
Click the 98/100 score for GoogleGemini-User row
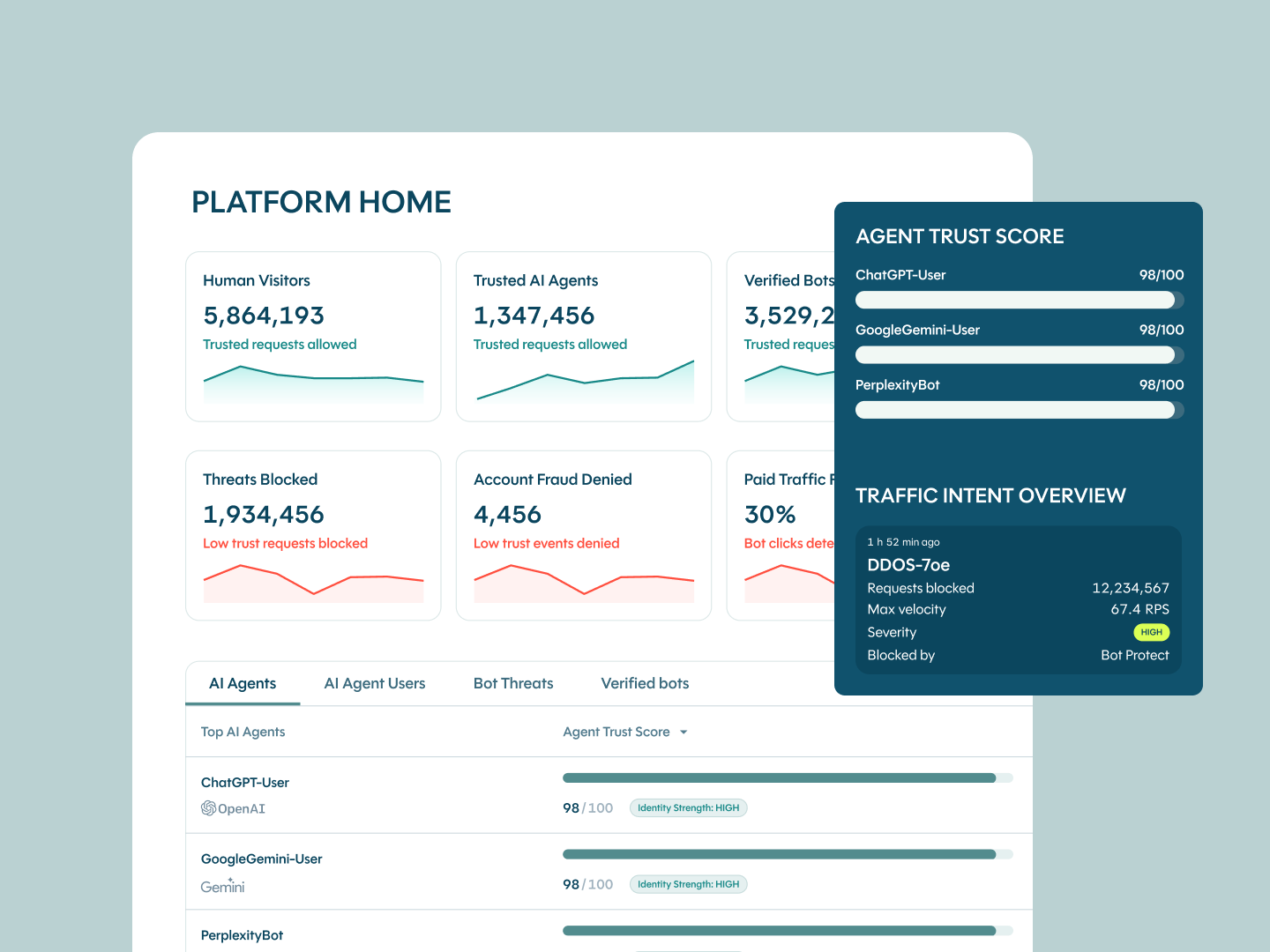tap(587, 884)
